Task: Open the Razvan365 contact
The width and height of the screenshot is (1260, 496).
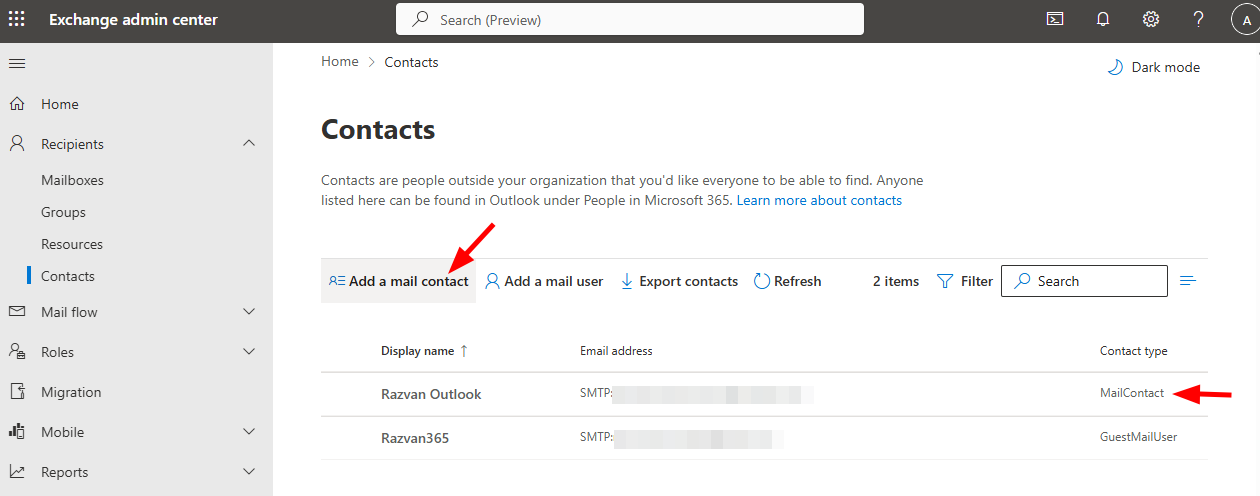Action: [415, 438]
